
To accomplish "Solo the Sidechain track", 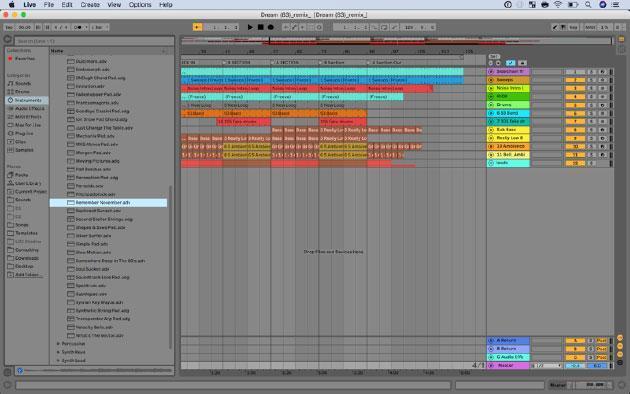I will pyautogui.click(x=591, y=71).
